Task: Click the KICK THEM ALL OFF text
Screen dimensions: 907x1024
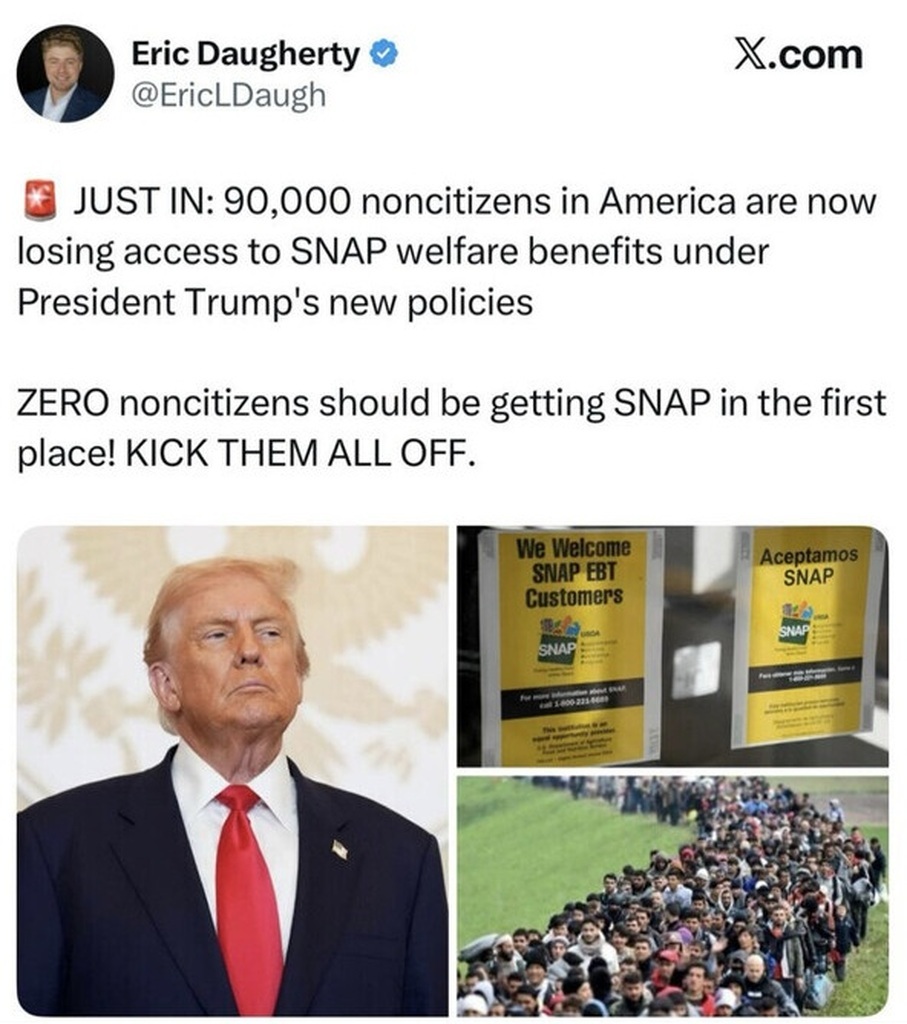Action: tap(297, 452)
